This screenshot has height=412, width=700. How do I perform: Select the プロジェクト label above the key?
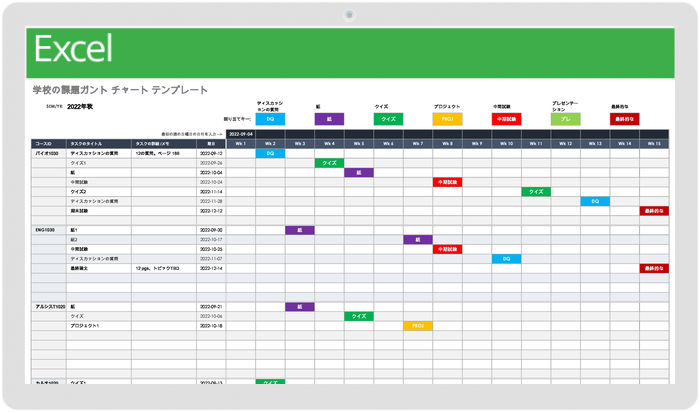click(x=446, y=107)
